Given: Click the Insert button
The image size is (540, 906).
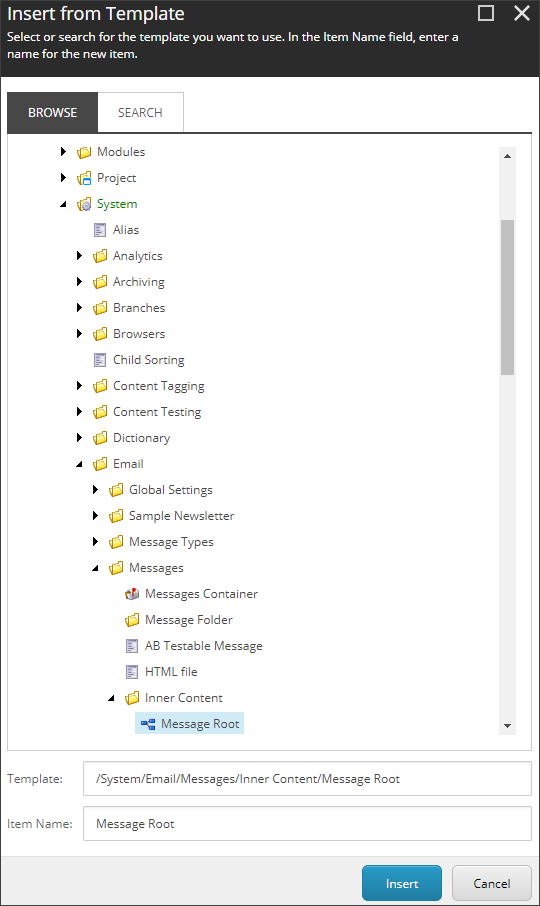Looking at the screenshot, I should pos(402,883).
